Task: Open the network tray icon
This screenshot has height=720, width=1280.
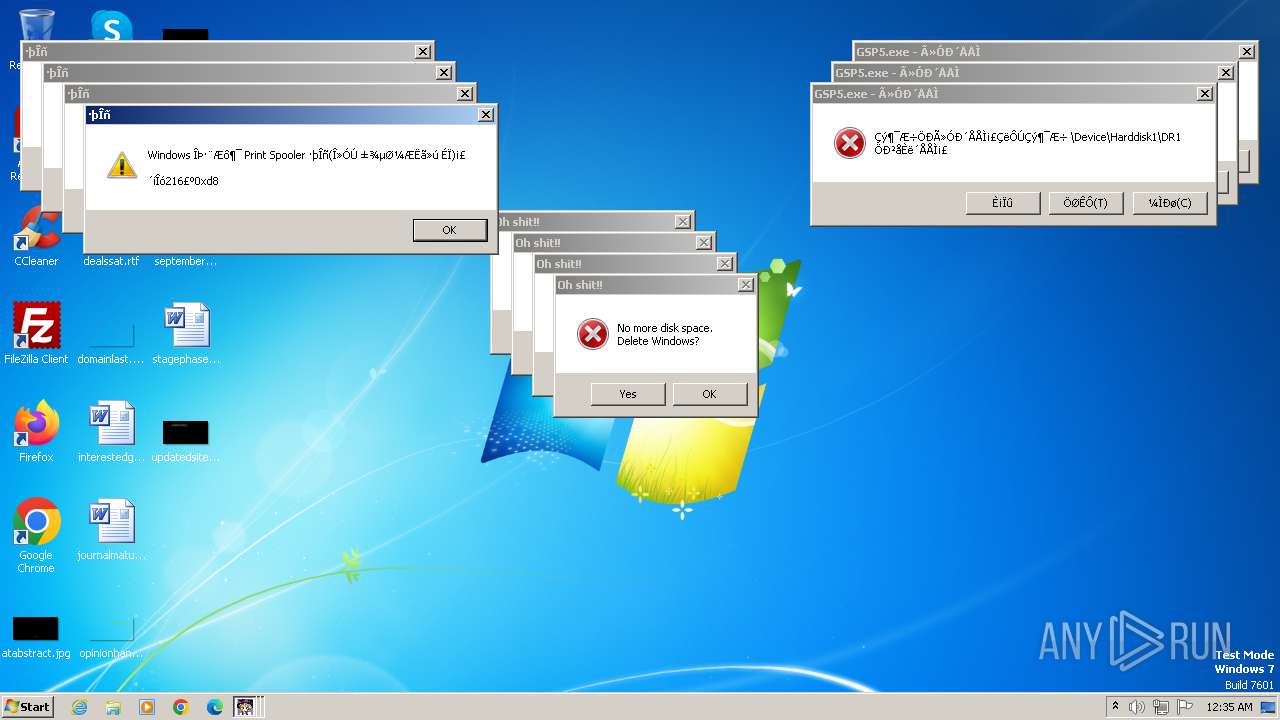Action: [x=1161, y=707]
